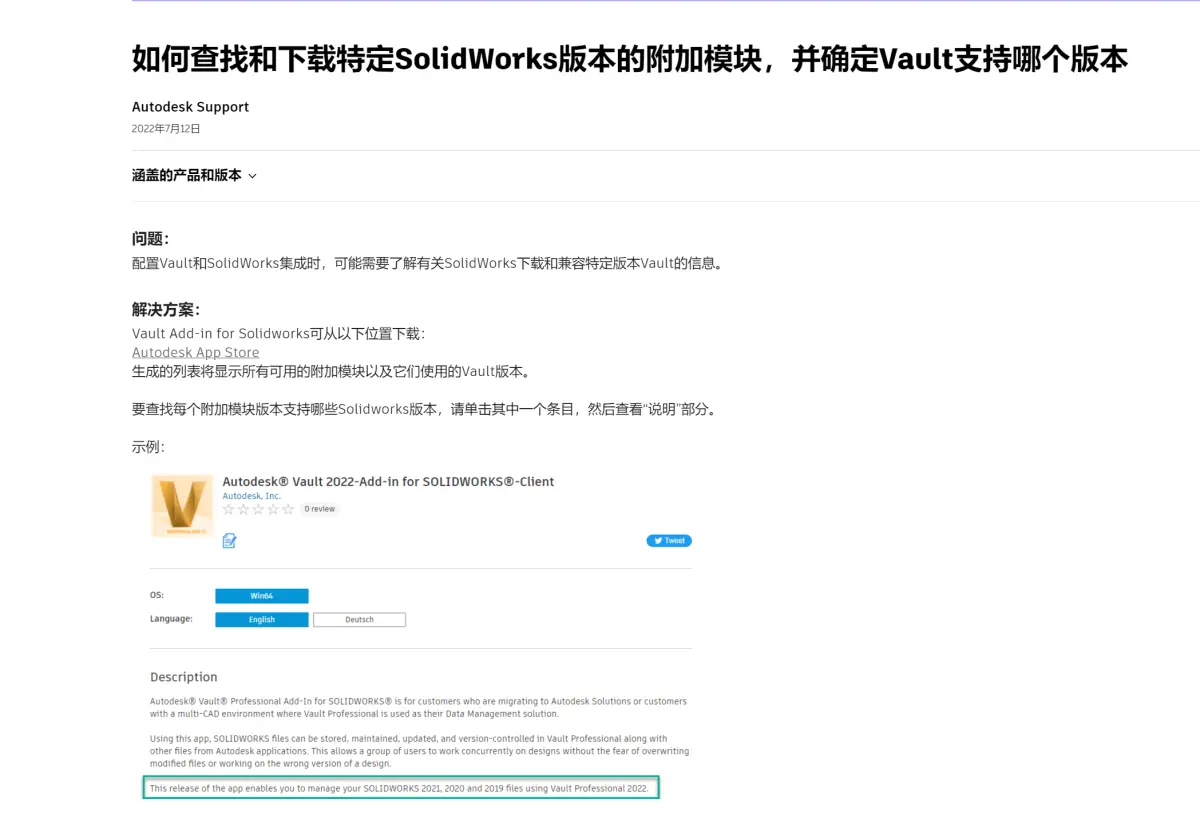
Task: Click the sentence starting 要查找每个附加模块版本
Action: pos(425,409)
